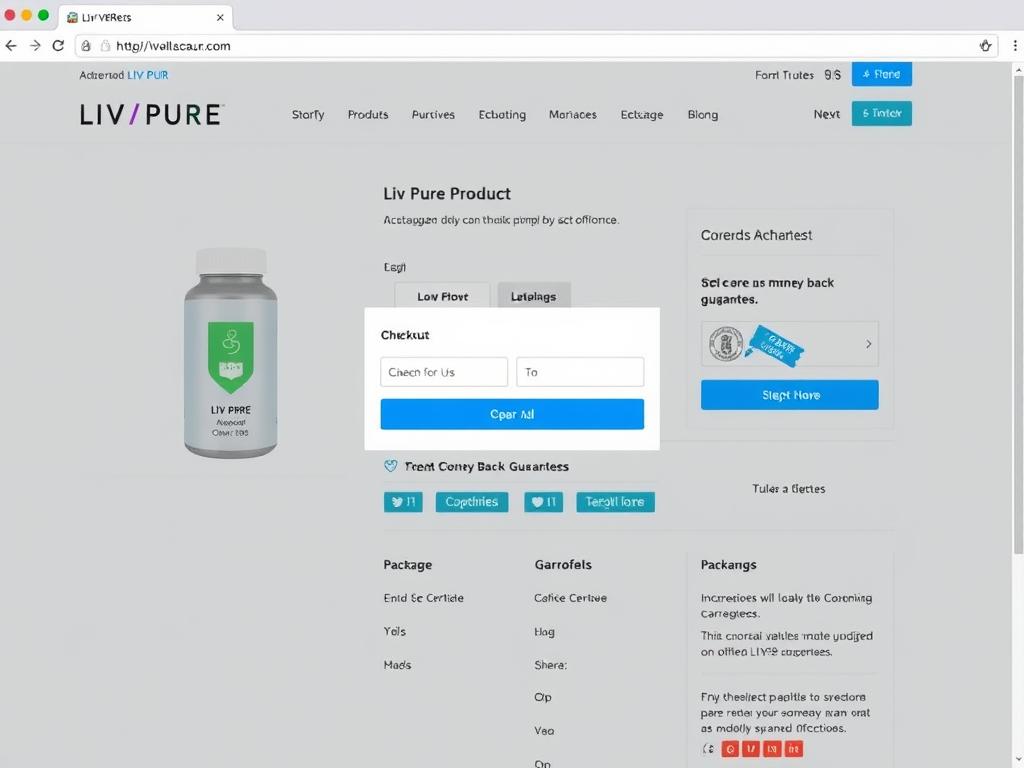Click the browser forward arrow

tap(35, 46)
